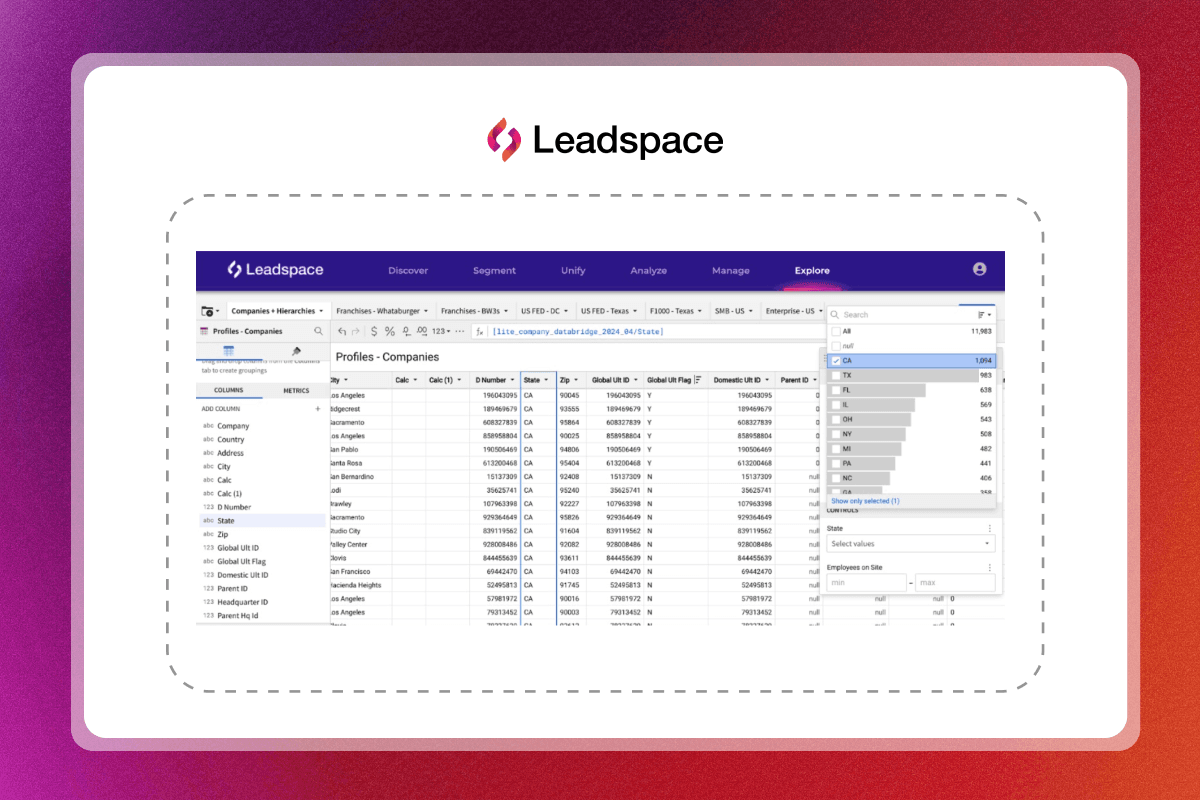
Task: Select the Global Ult Flag column in list
Action: point(243,561)
